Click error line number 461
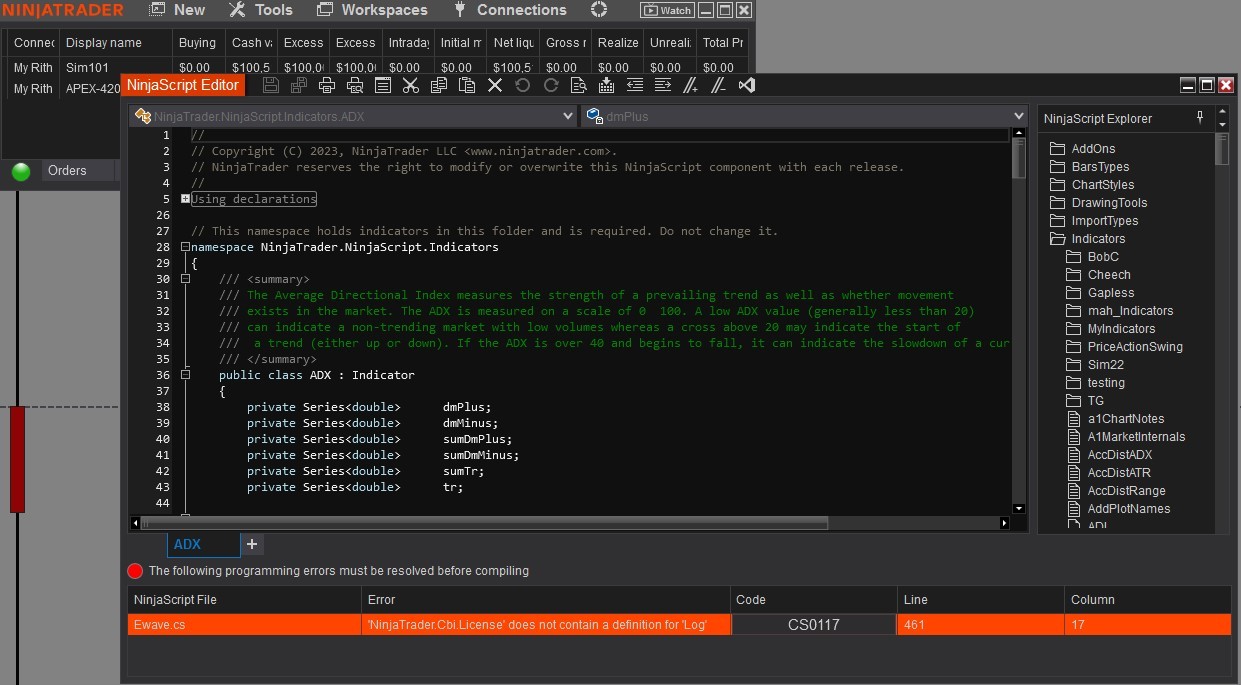 (x=980, y=625)
